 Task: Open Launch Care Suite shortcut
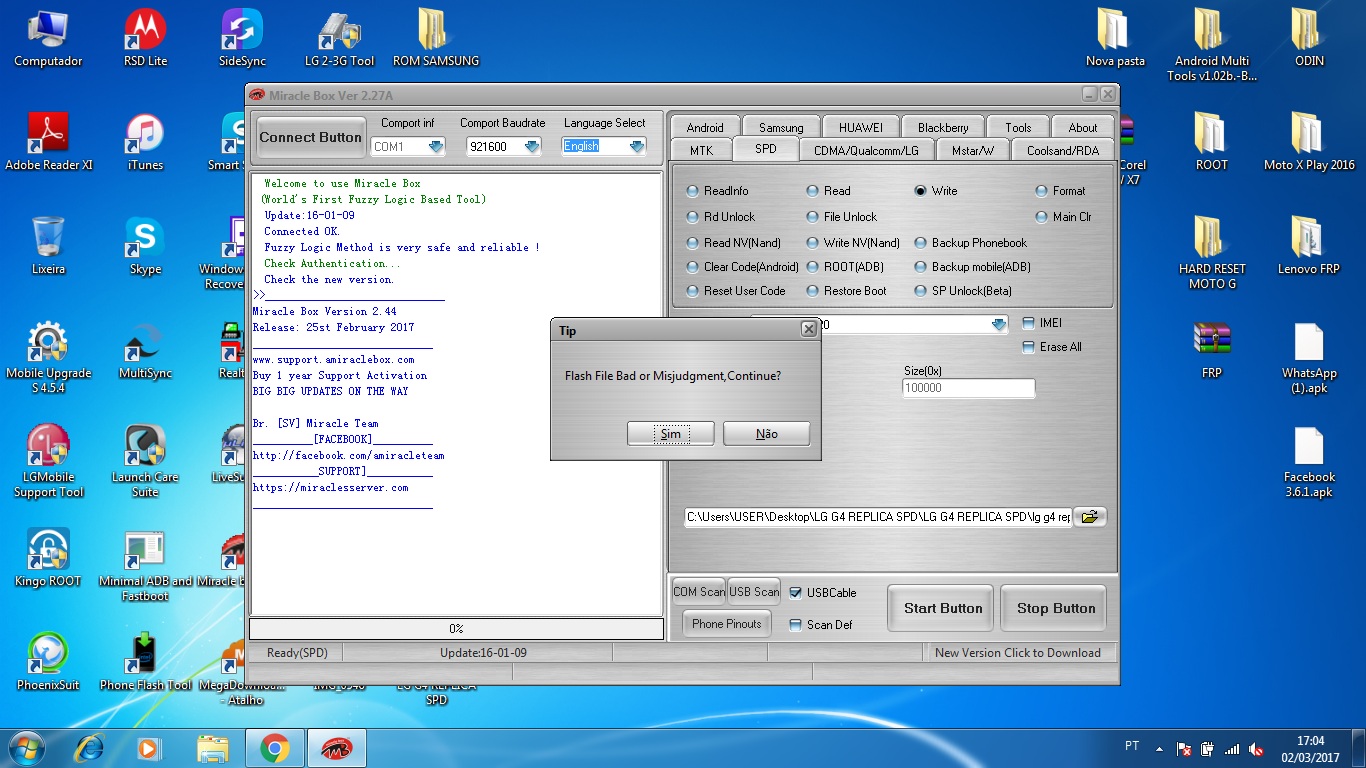[145, 461]
